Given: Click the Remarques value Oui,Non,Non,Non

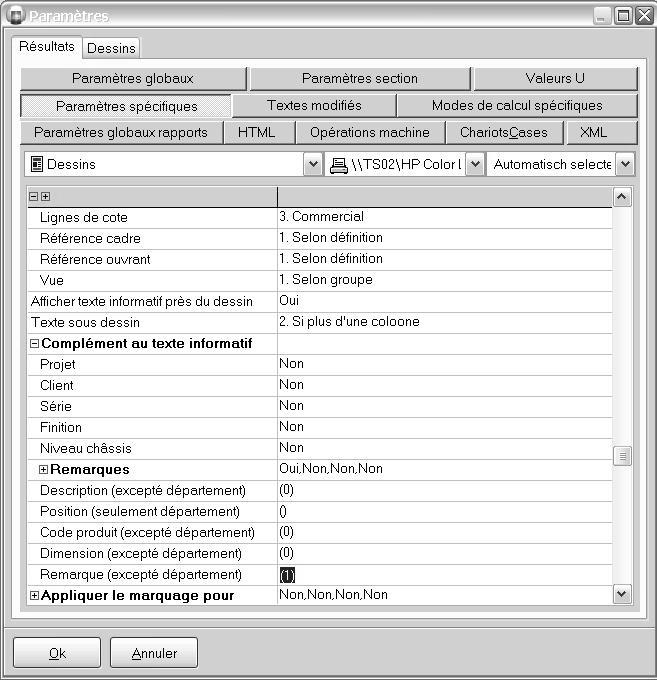Looking at the screenshot, I should (x=331, y=469).
